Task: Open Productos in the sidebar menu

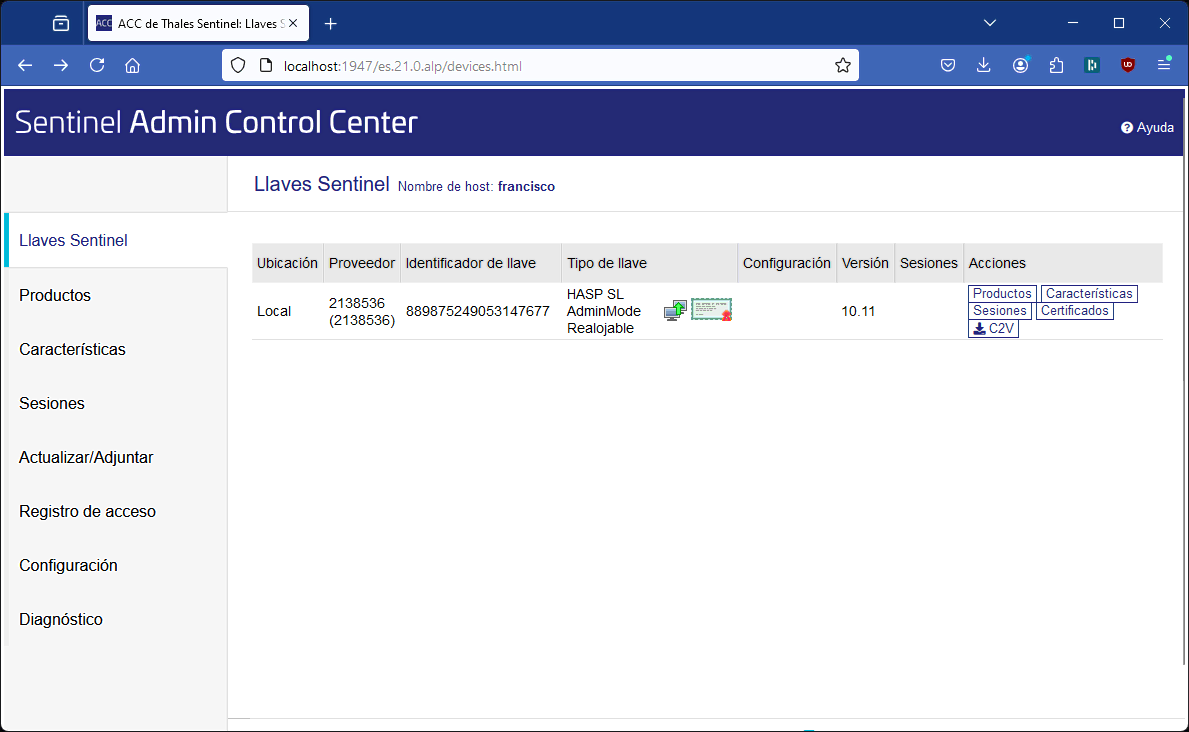Action: 55,295
